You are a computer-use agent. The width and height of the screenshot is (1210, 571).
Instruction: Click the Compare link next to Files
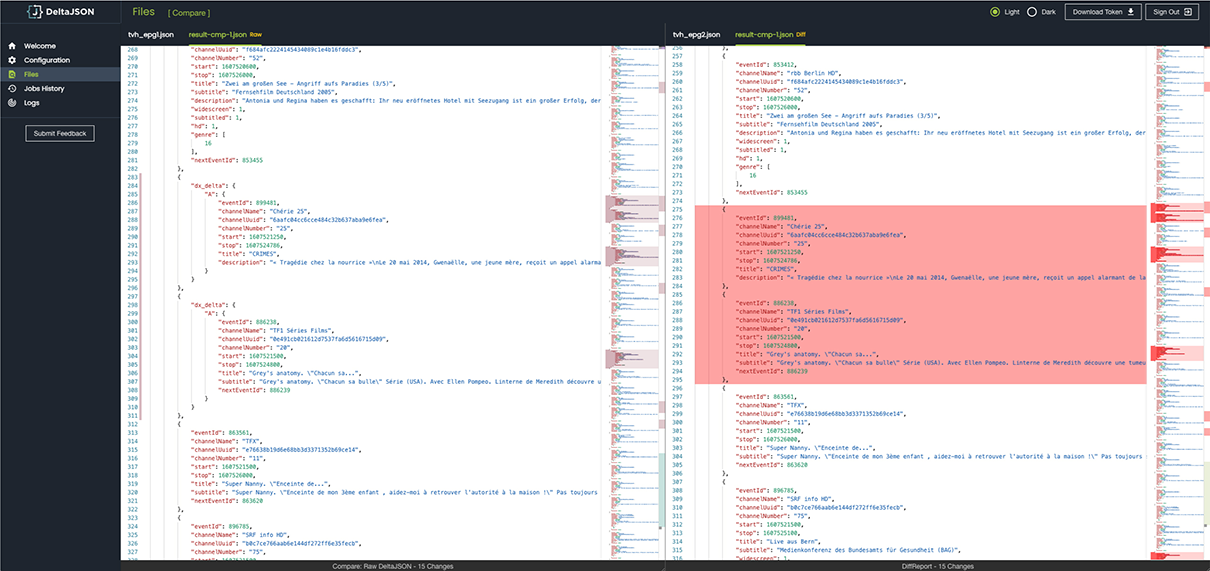click(189, 13)
